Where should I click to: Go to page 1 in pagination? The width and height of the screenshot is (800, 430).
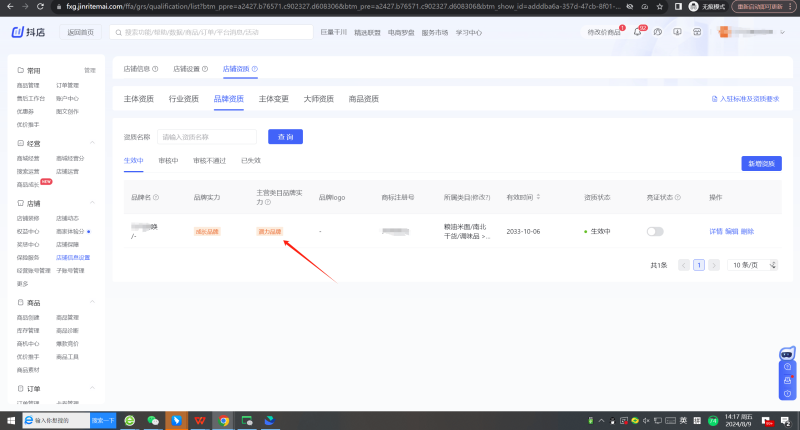pos(699,265)
